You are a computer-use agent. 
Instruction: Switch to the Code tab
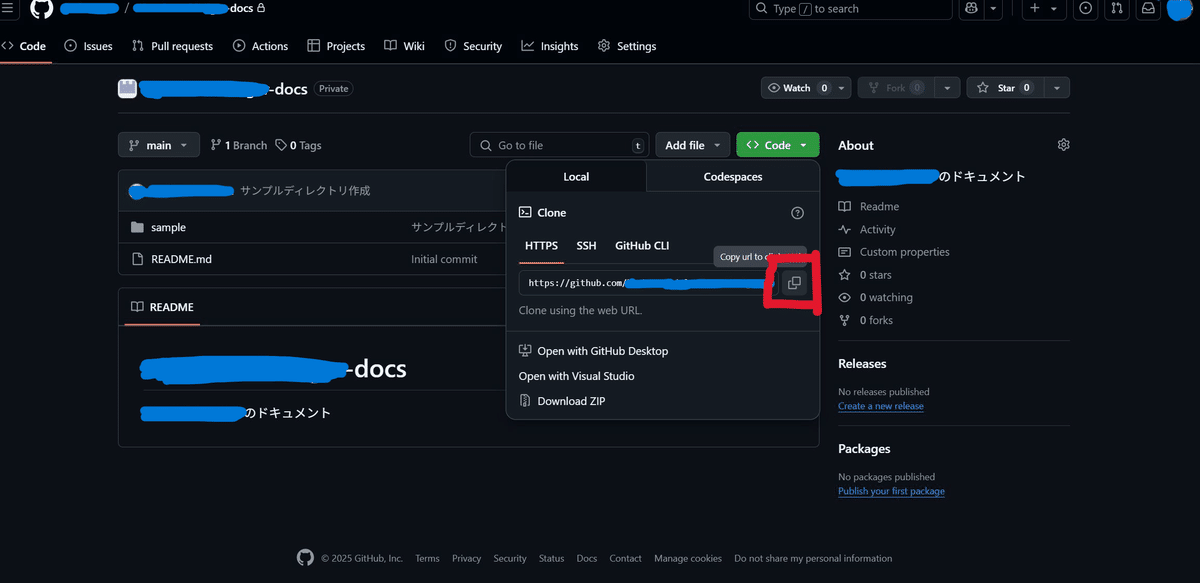point(24,46)
